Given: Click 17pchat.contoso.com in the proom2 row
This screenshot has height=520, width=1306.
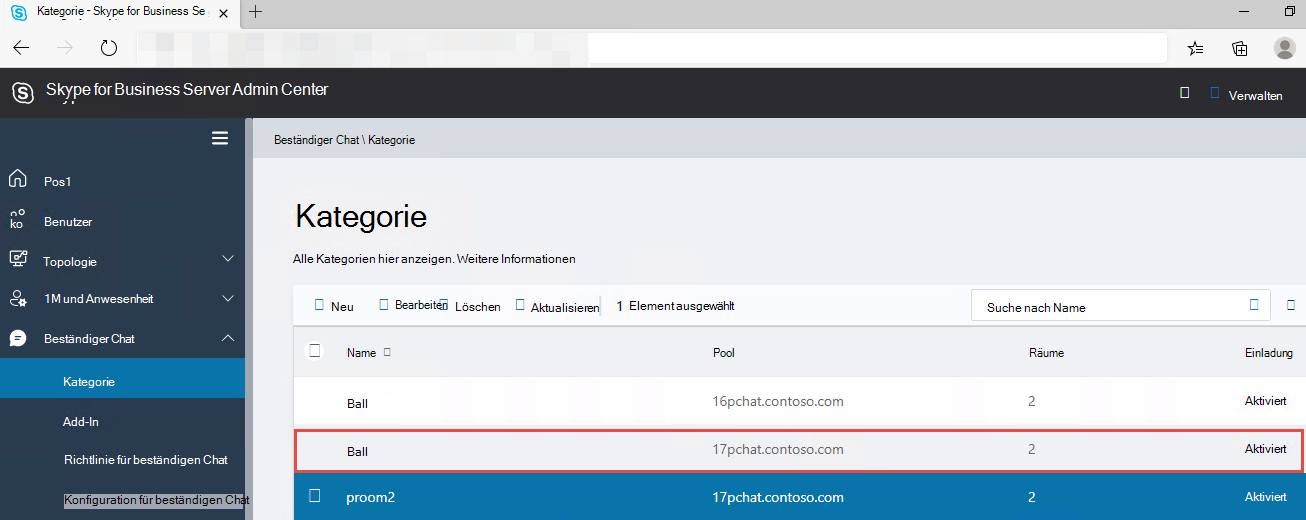Looking at the screenshot, I should click(778, 497).
